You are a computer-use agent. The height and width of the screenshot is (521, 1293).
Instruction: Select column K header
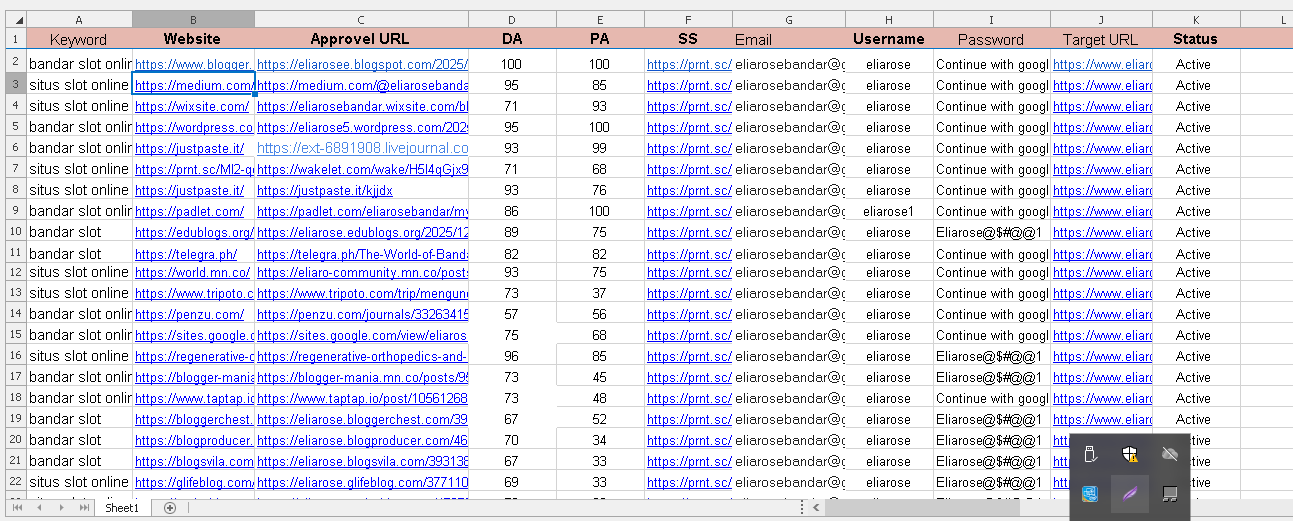click(1196, 20)
